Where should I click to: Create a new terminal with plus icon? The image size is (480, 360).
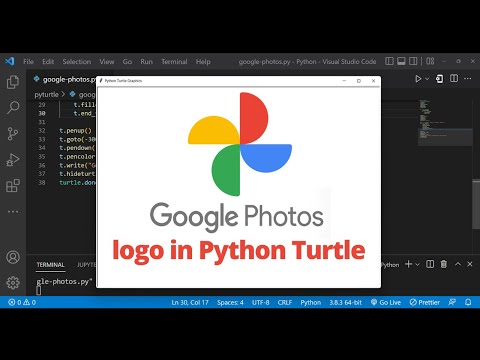[x=408, y=264]
